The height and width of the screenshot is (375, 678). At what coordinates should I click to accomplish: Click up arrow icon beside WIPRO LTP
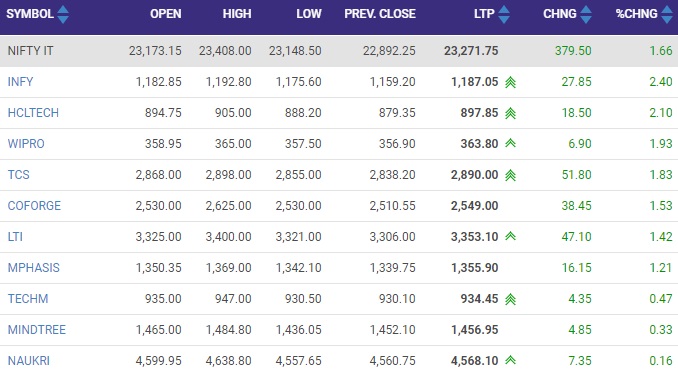pos(511,143)
